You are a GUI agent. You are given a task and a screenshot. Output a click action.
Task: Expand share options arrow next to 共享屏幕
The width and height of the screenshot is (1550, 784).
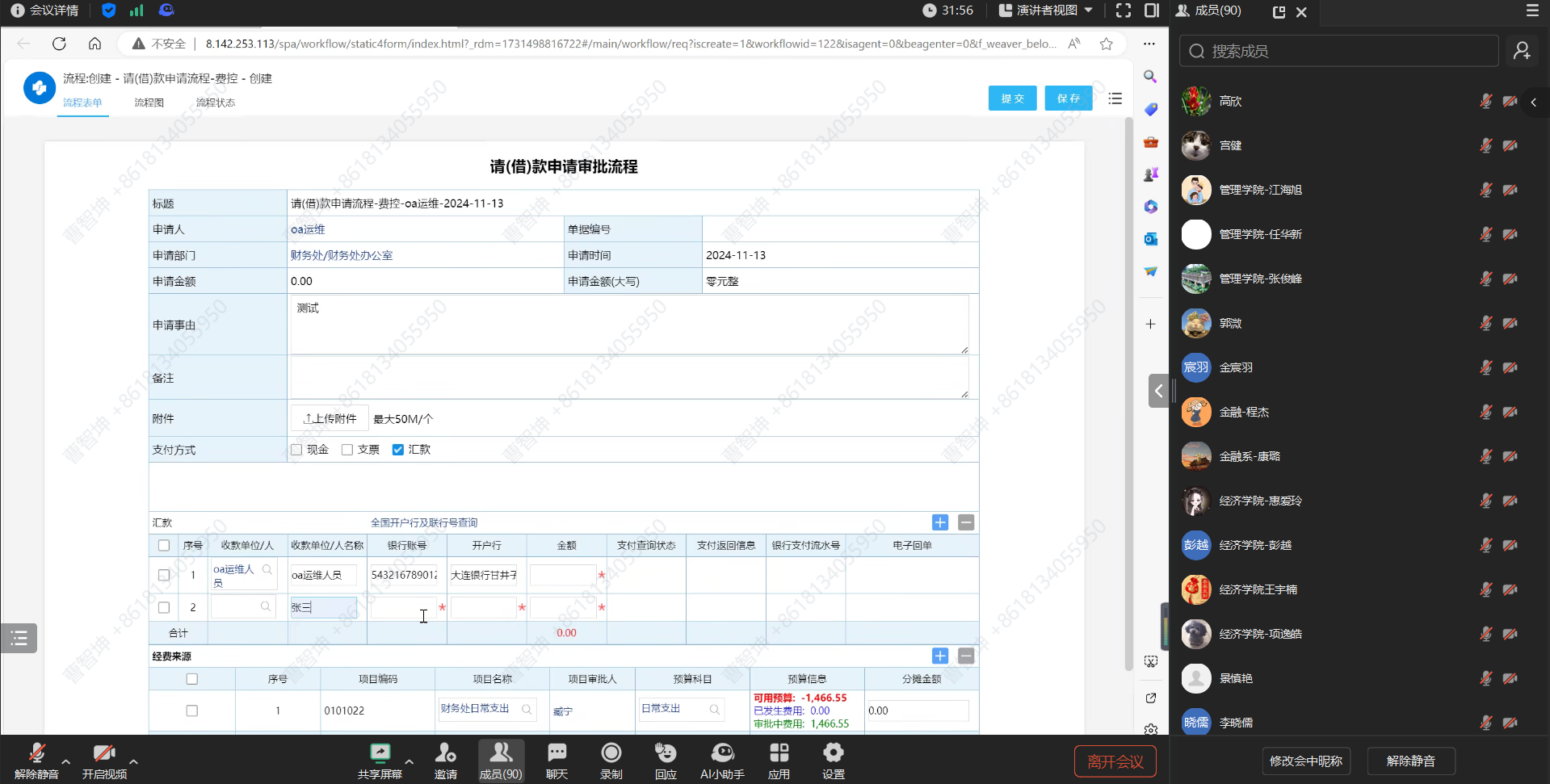[x=409, y=761]
